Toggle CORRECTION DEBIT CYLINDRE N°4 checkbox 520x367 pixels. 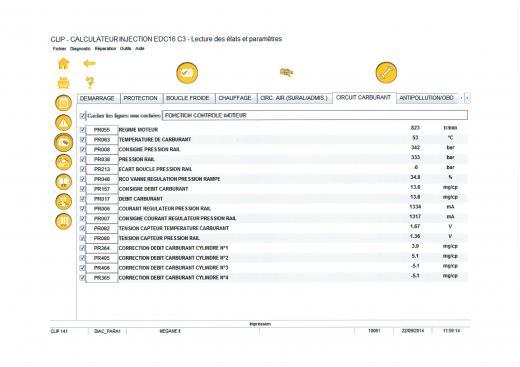[83, 278]
